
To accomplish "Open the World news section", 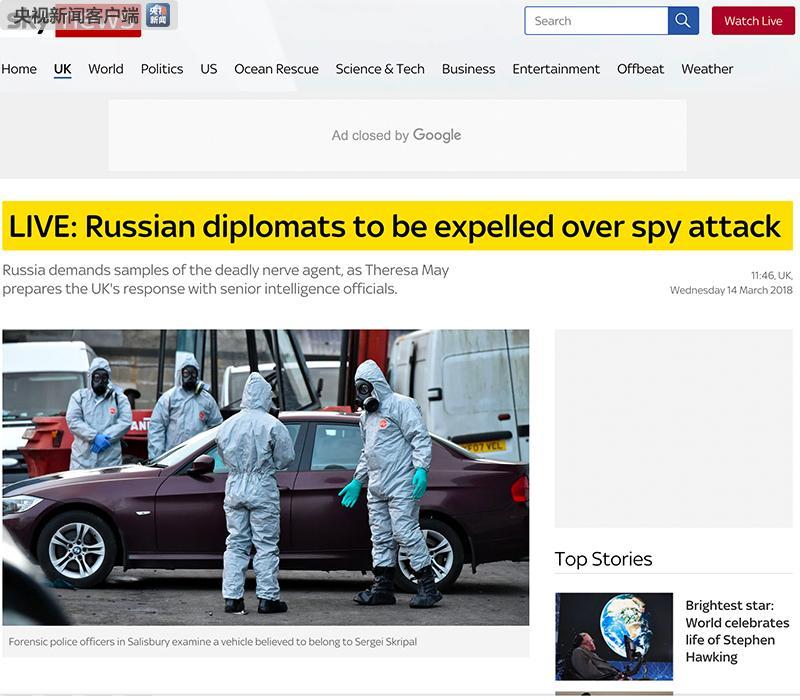I will (x=106, y=69).
